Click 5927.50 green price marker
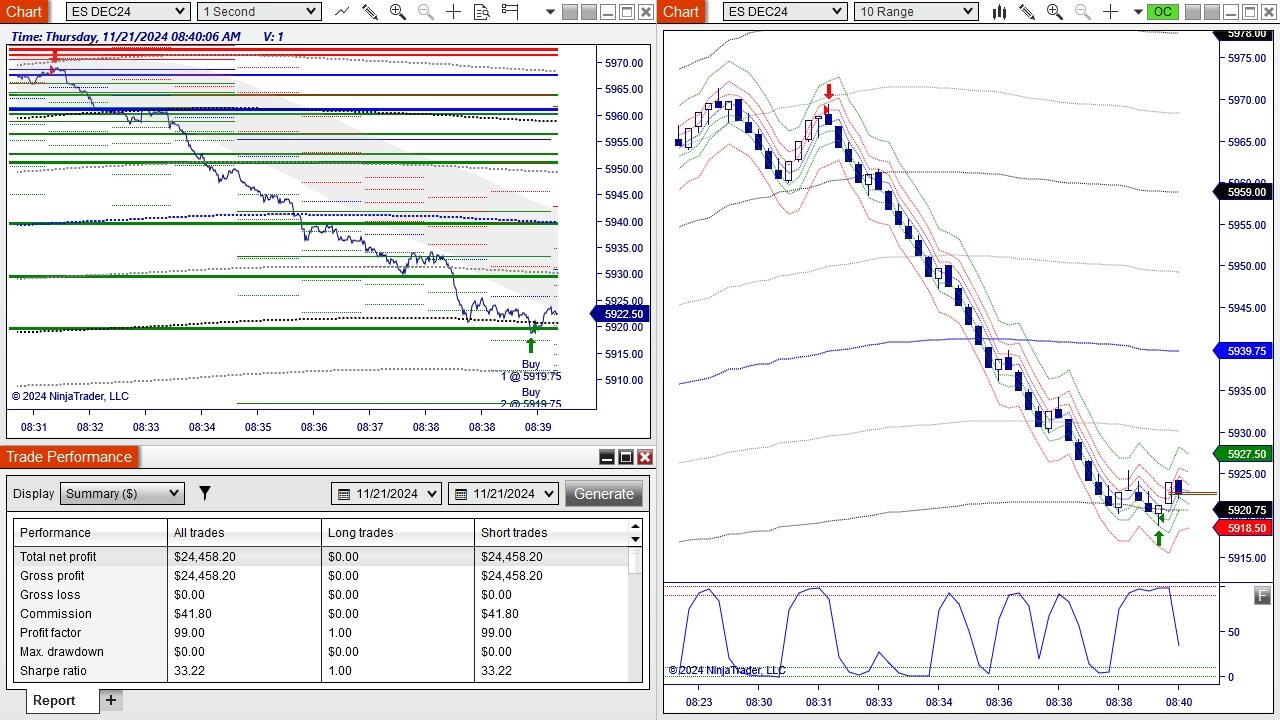The image size is (1280, 720). pos(1245,453)
